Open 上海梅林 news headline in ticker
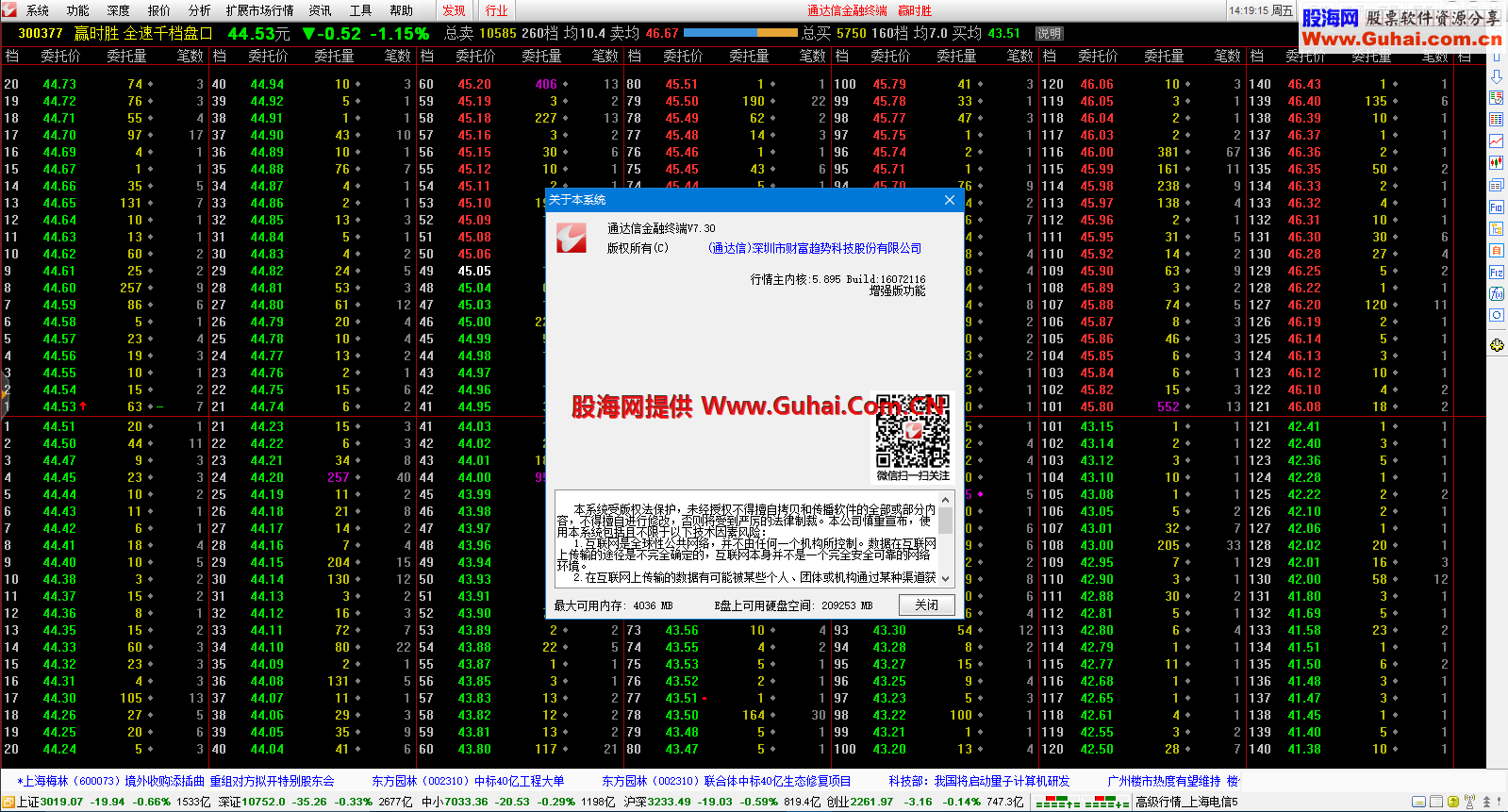1508x812 pixels. click(175, 781)
